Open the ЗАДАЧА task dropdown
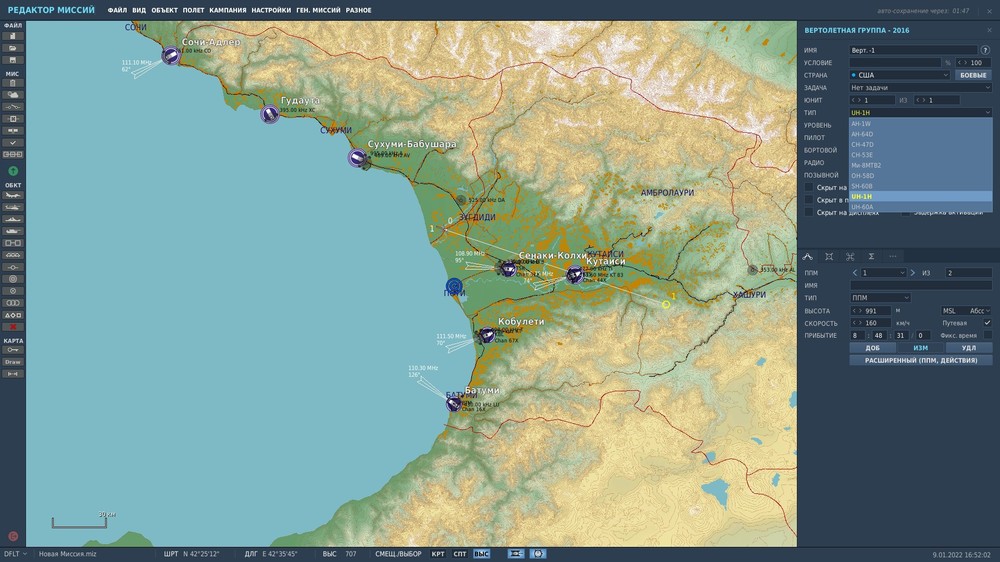 point(920,87)
